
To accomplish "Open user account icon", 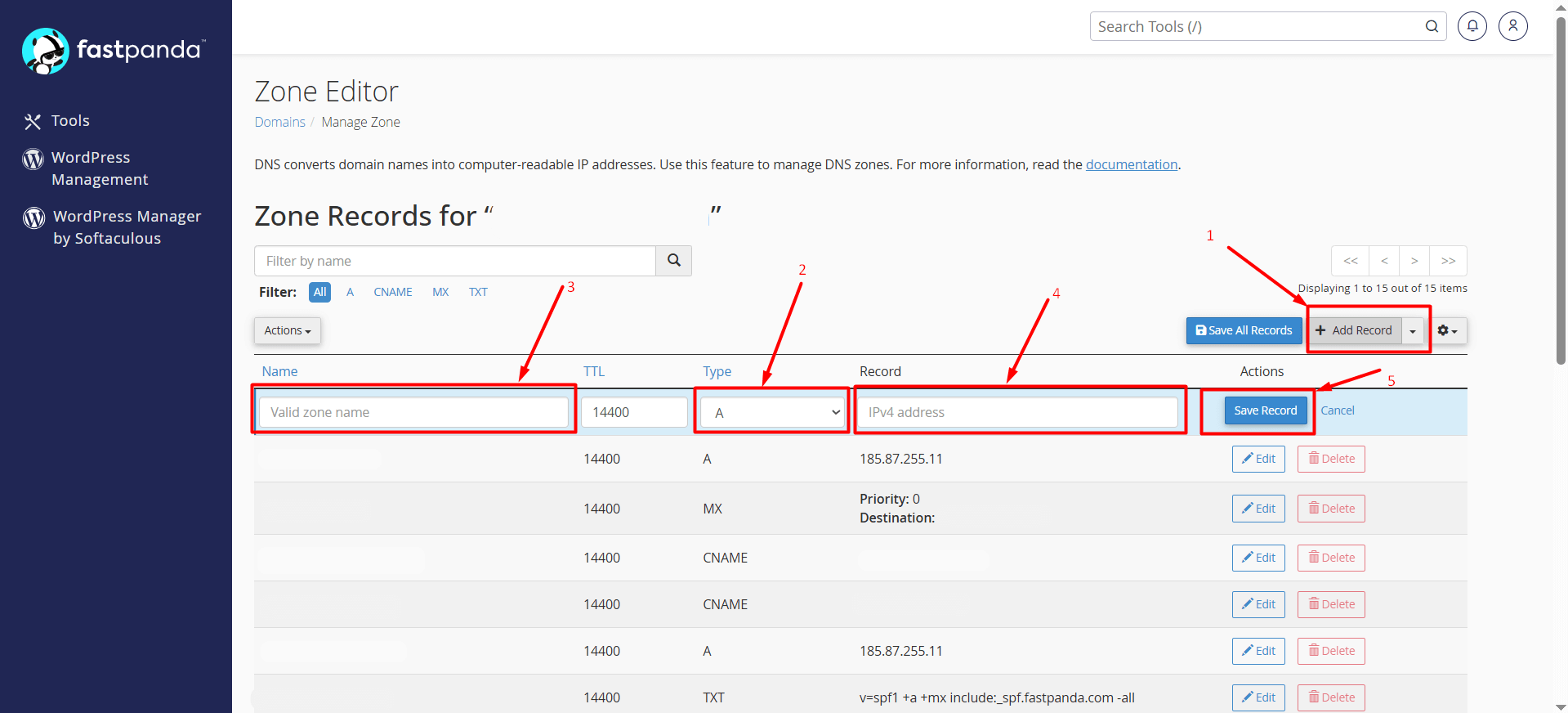I will click(1513, 26).
